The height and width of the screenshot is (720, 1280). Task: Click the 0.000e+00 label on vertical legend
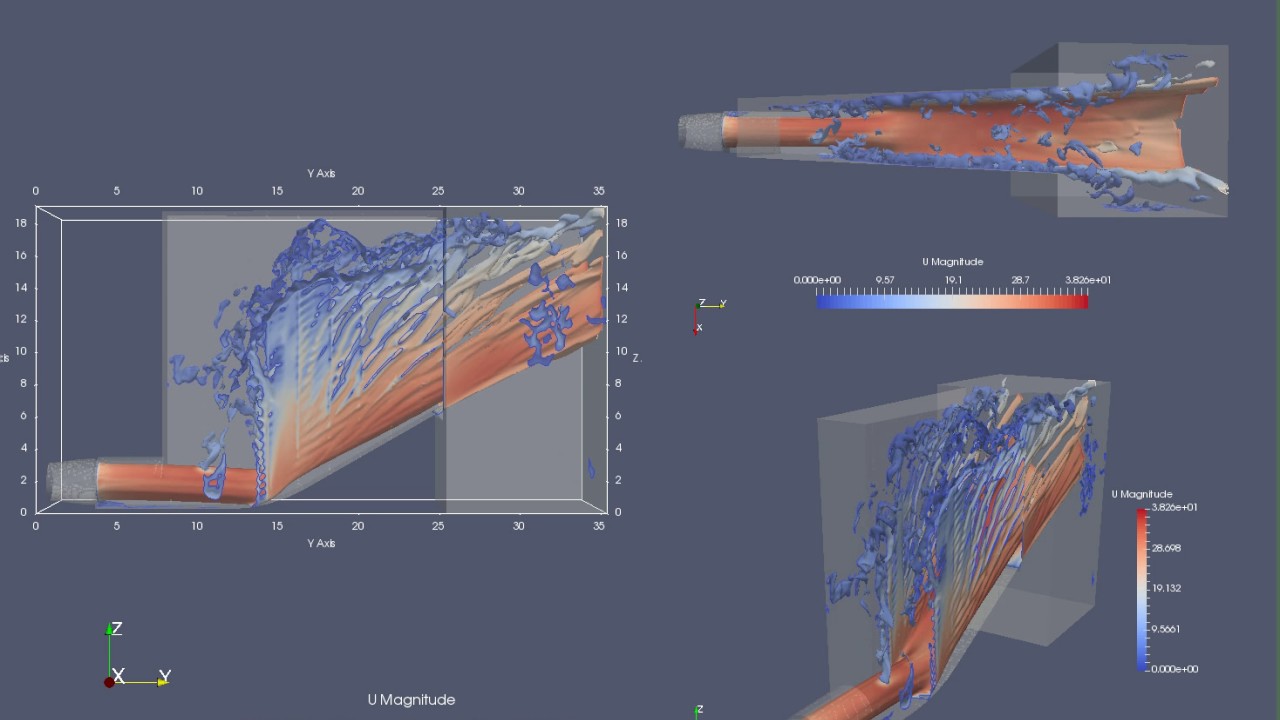tap(1174, 669)
